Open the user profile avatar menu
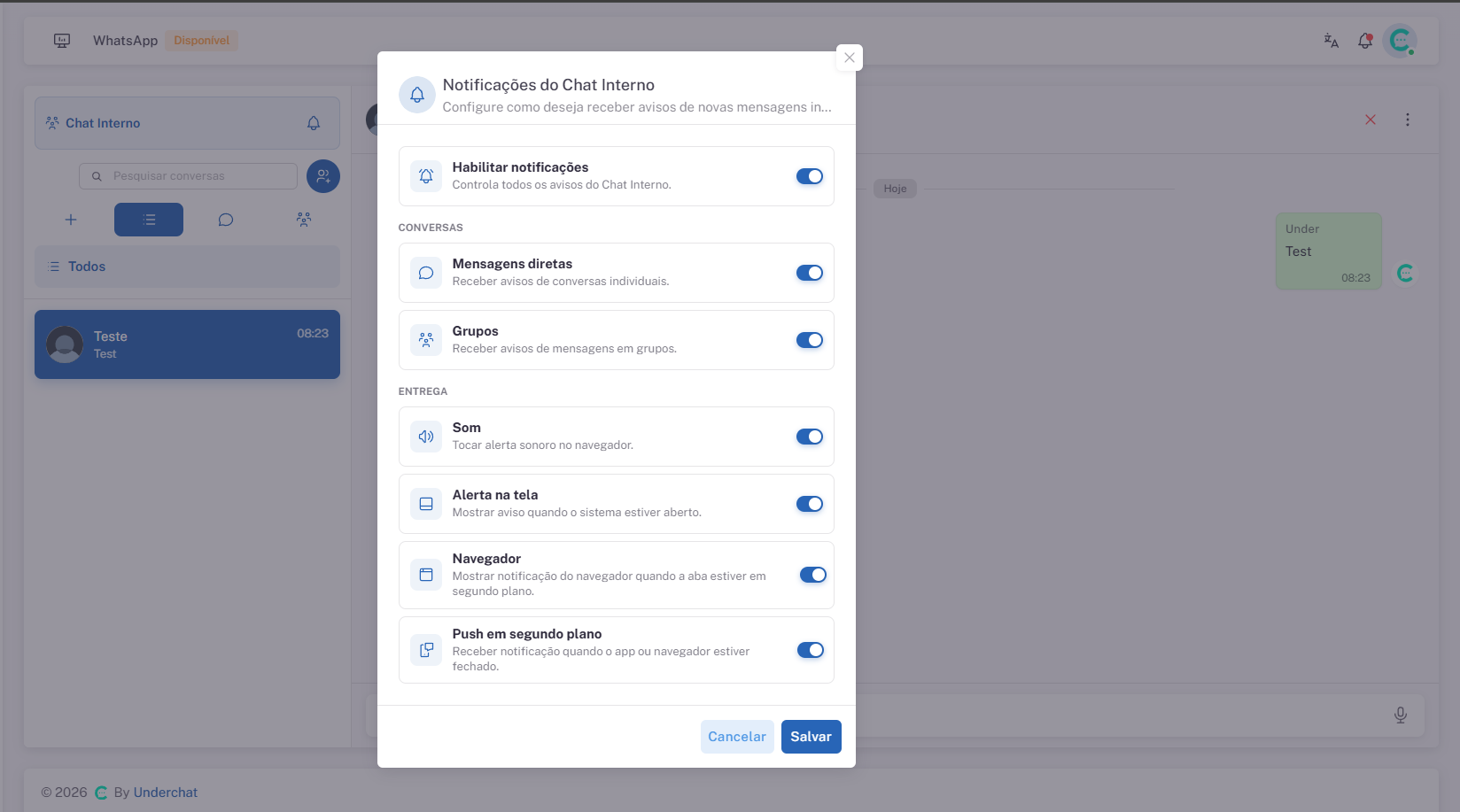1460x812 pixels. pos(1401,40)
